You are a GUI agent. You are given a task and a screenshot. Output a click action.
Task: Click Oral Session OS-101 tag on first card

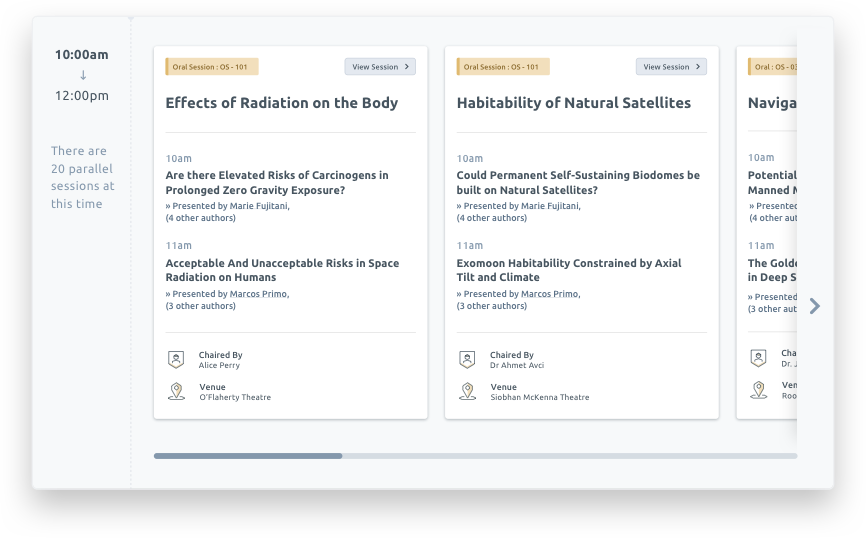pyautogui.click(x=212, y=67)
